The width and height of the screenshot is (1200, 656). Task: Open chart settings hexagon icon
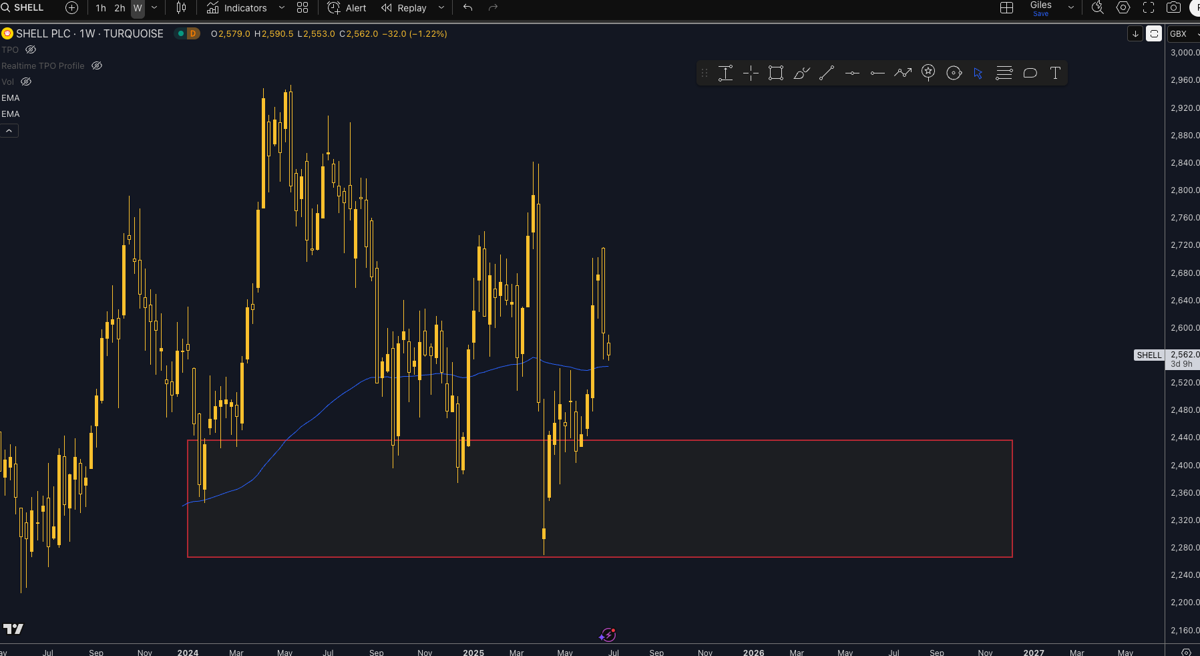(x=1123, y=8)
